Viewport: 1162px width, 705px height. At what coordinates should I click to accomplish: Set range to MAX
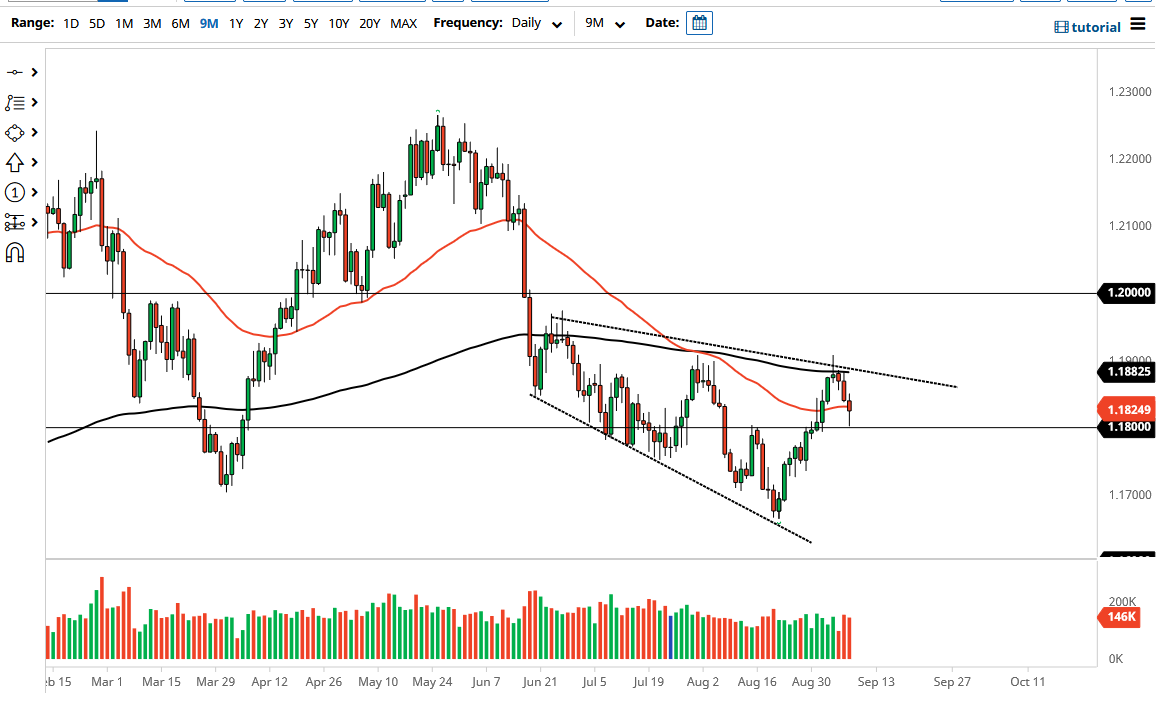point(404,23)
